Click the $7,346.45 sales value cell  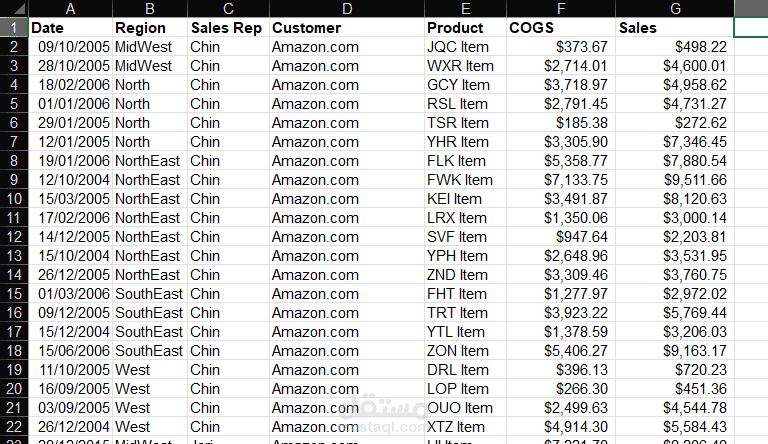coord(675,142)
